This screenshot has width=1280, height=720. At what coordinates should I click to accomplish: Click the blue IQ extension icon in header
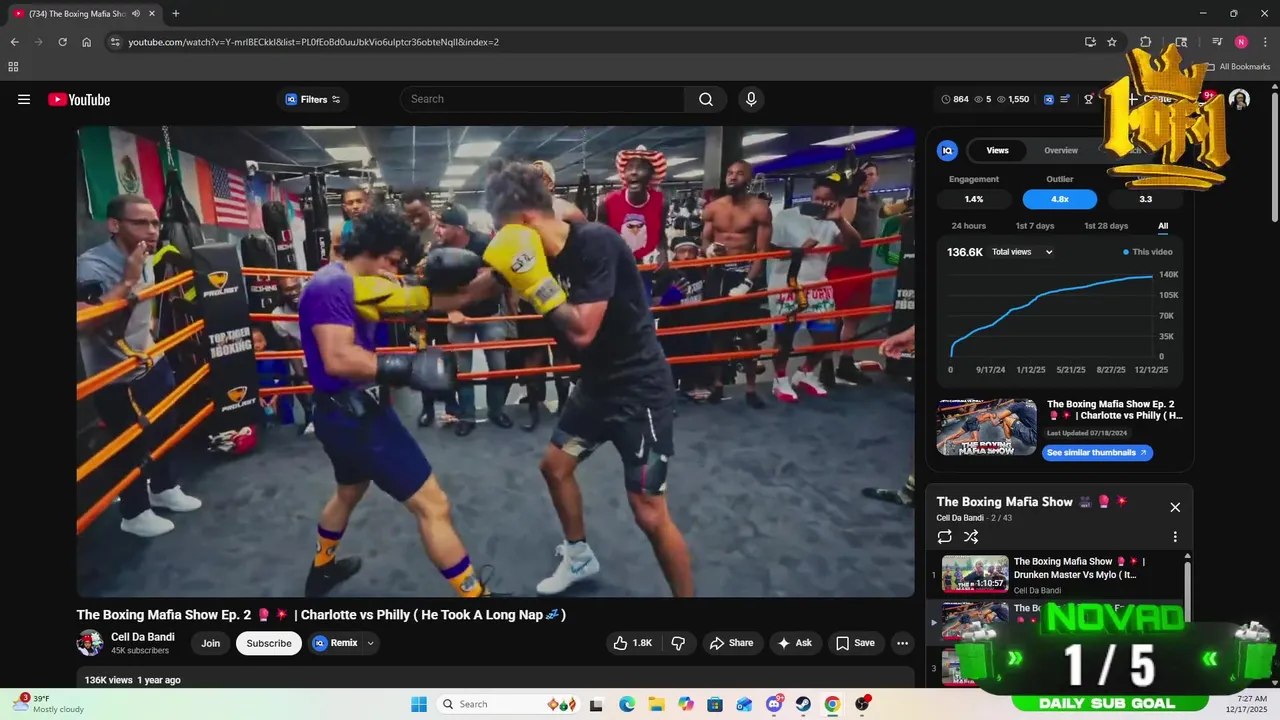tap(1048, 99)
